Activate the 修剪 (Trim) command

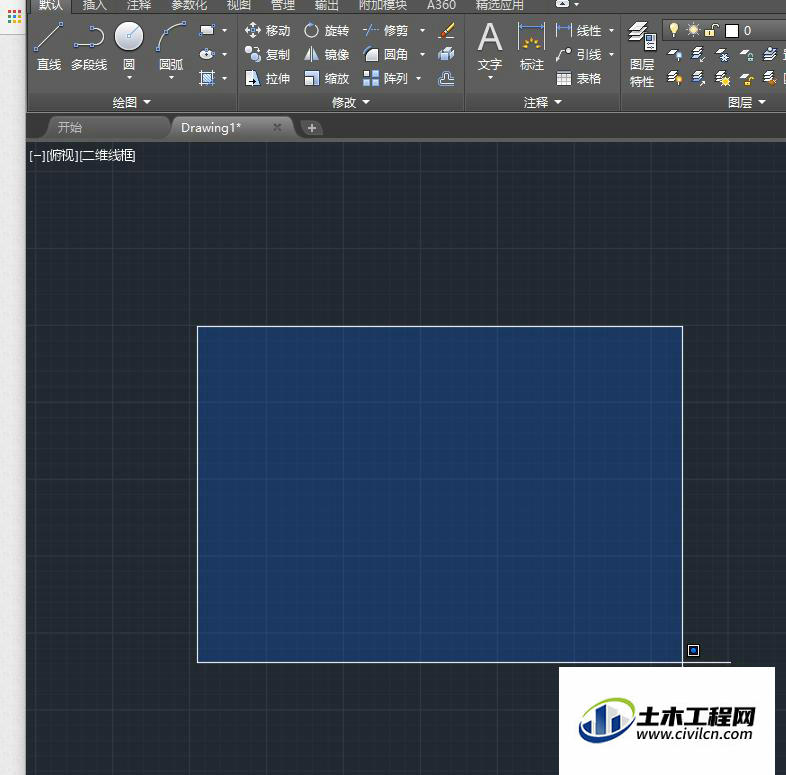385,31
